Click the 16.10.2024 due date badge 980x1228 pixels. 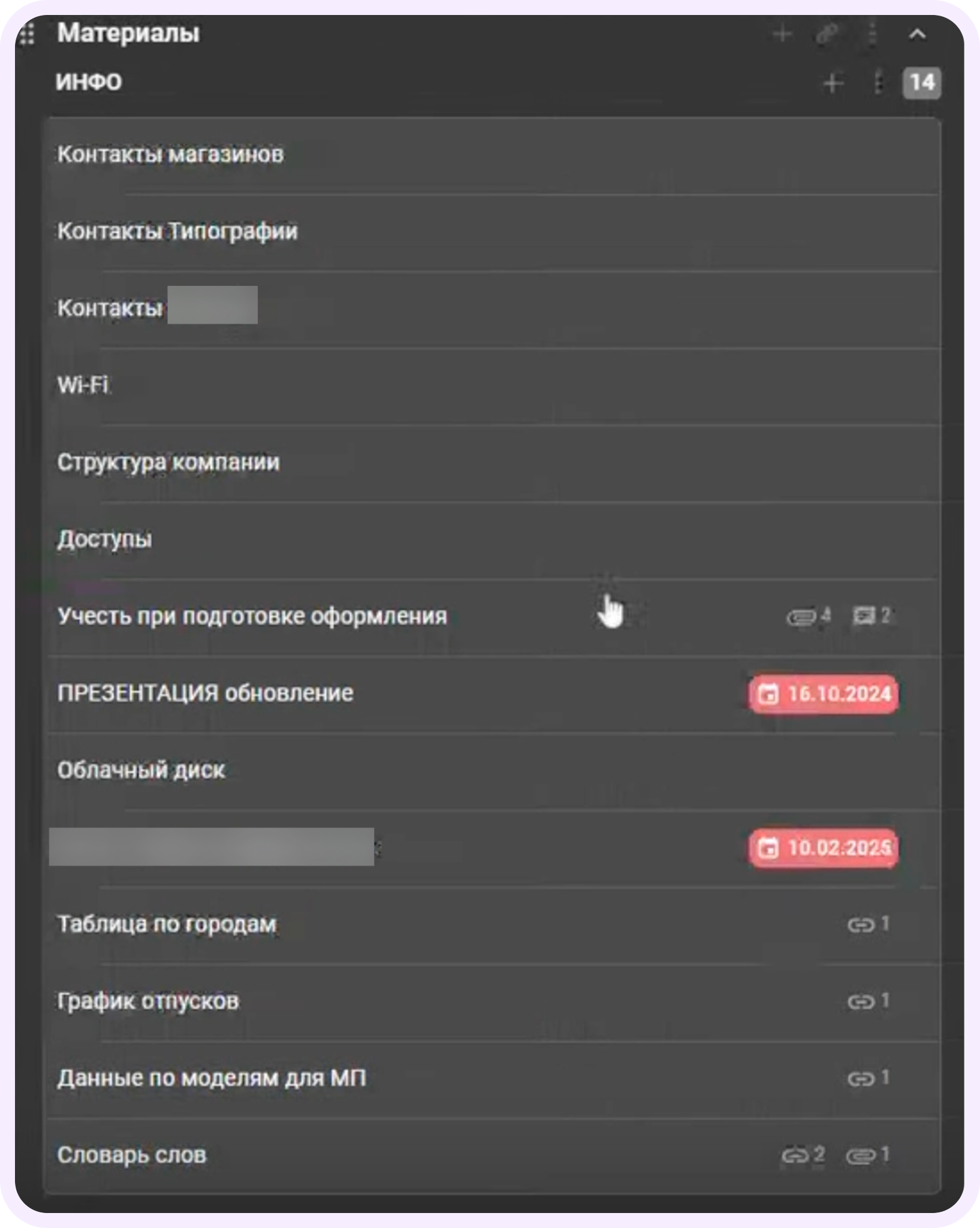(824, 694)
